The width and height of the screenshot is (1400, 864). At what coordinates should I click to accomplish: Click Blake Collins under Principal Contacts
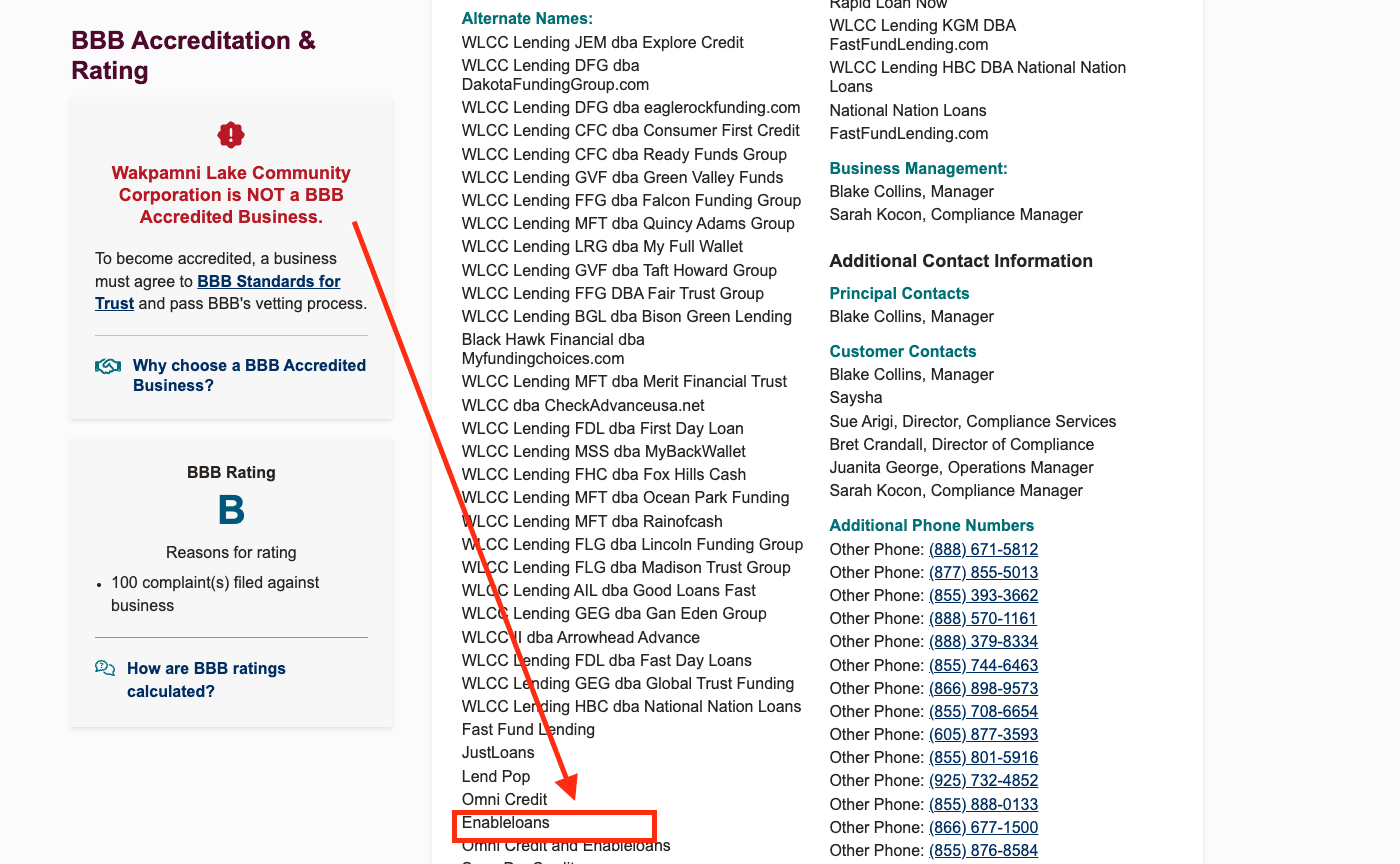[x=911, y=316]
